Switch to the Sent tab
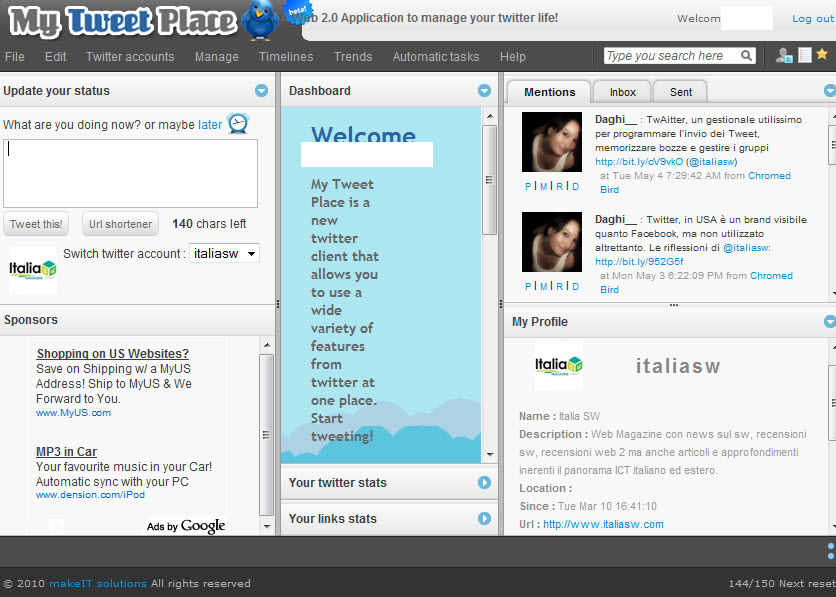The width and height of the screenshot is (836, 597). click(x=681, y=92)
